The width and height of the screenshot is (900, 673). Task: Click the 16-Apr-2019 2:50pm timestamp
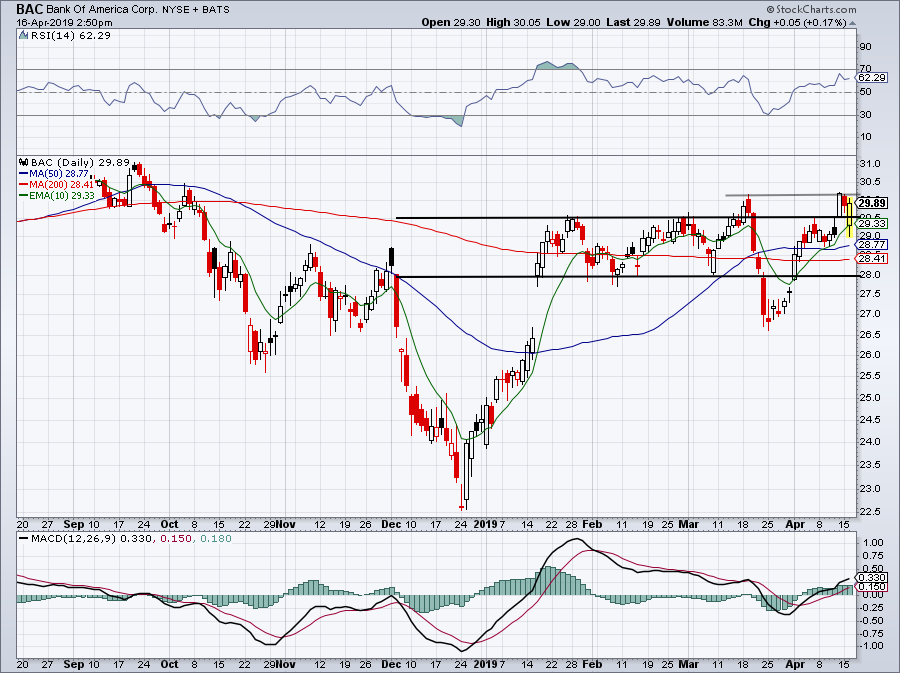click(x=64, y=23)
